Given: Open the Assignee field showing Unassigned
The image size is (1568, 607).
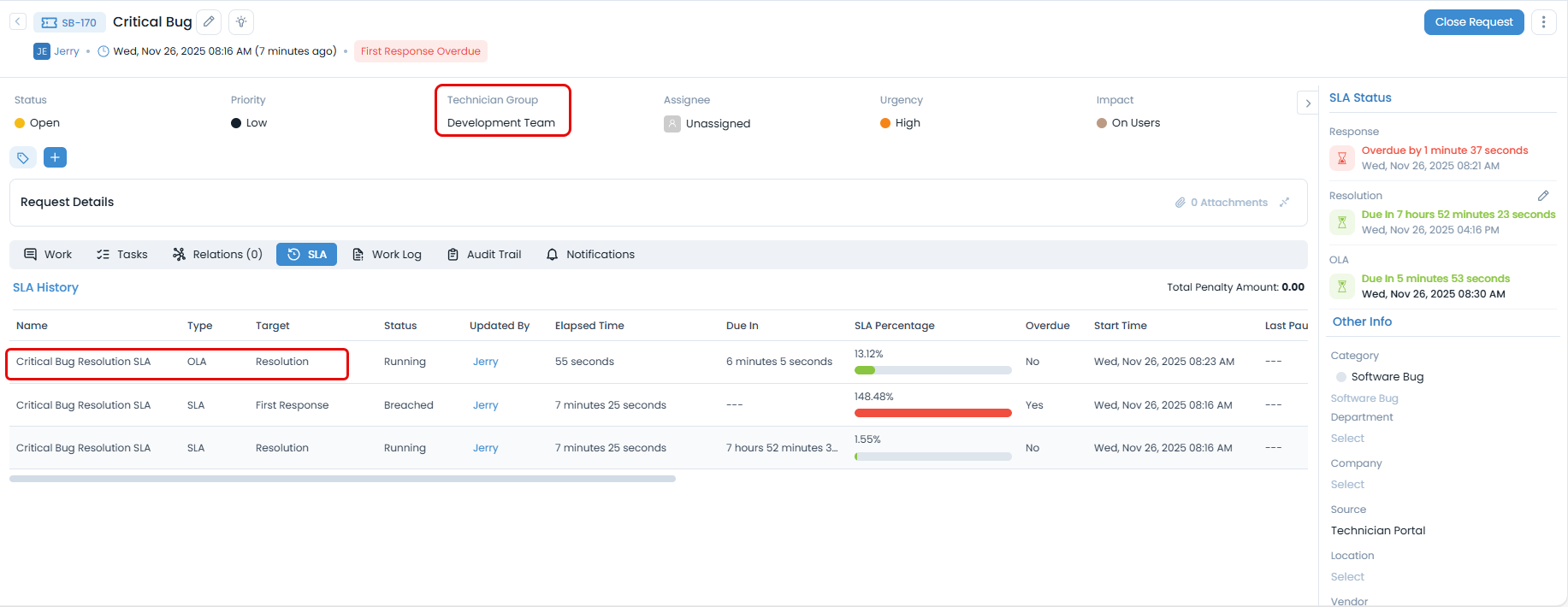Looking at the screenshot, I should [717, 124].
